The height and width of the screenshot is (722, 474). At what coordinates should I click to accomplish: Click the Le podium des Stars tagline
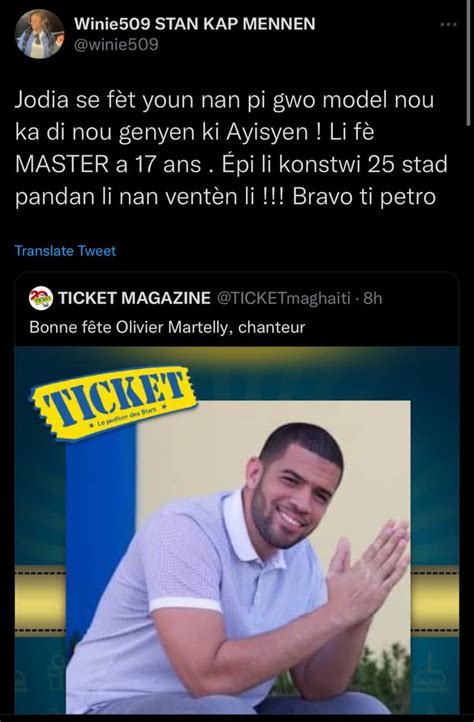tap(129, 417)
